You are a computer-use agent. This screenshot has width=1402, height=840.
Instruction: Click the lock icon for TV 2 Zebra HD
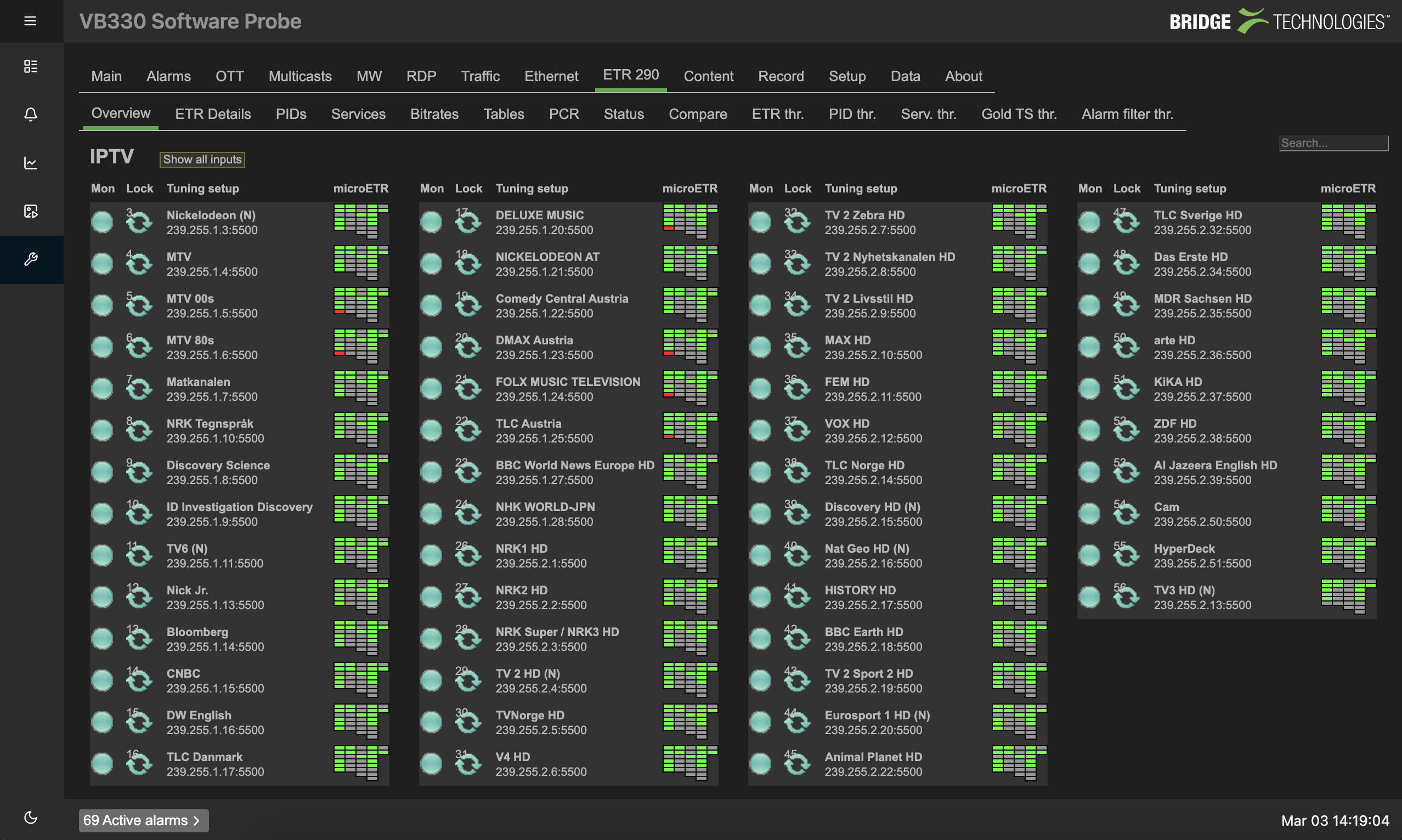tap(797, 222)
